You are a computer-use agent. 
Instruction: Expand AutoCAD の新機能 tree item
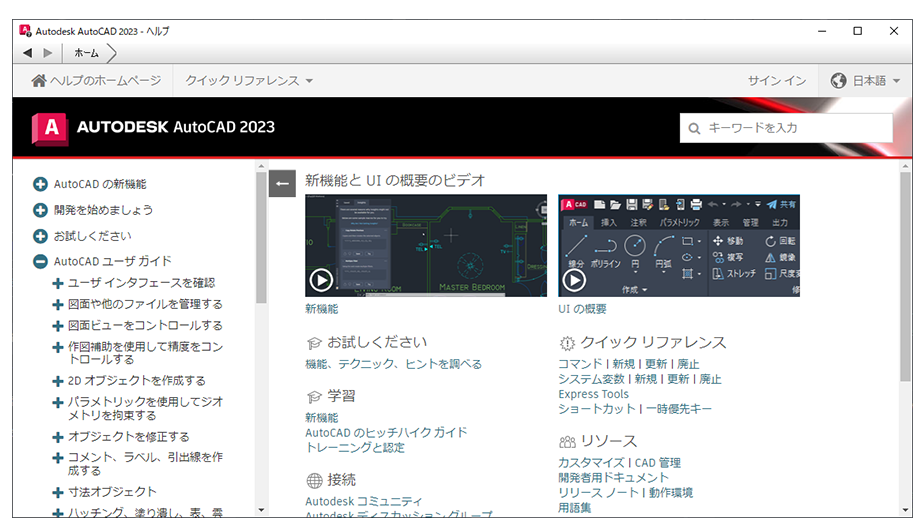pos(40,184)
